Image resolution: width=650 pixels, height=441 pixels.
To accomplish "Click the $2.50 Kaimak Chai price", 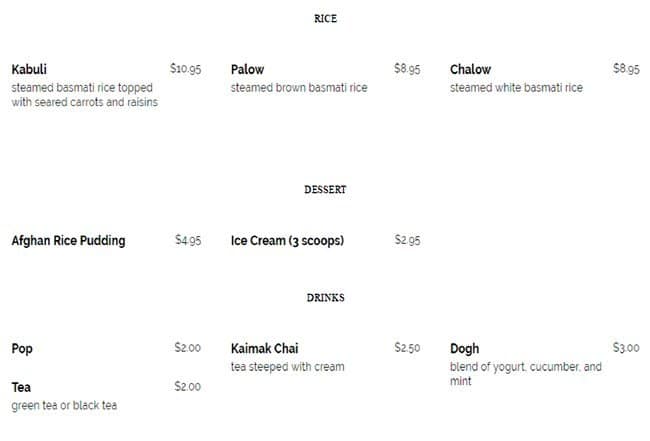I will pos(407,349).
